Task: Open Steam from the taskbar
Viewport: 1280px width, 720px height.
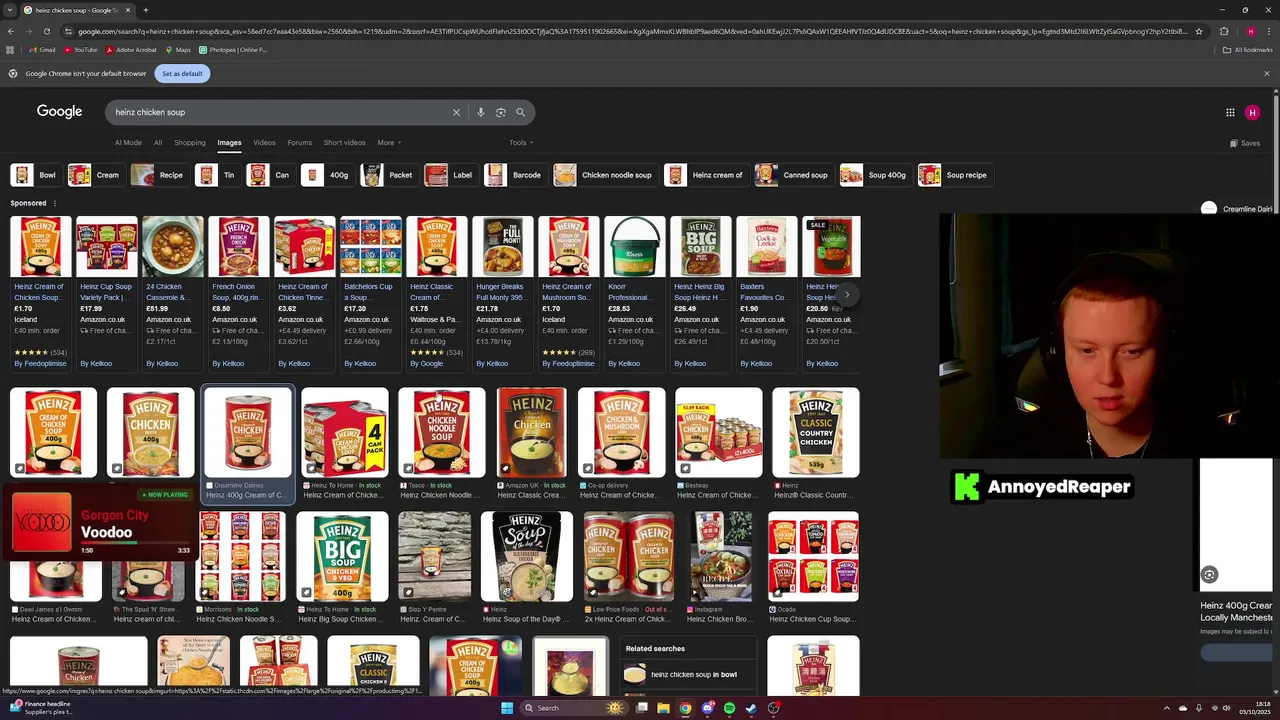Action: (751, 708)
